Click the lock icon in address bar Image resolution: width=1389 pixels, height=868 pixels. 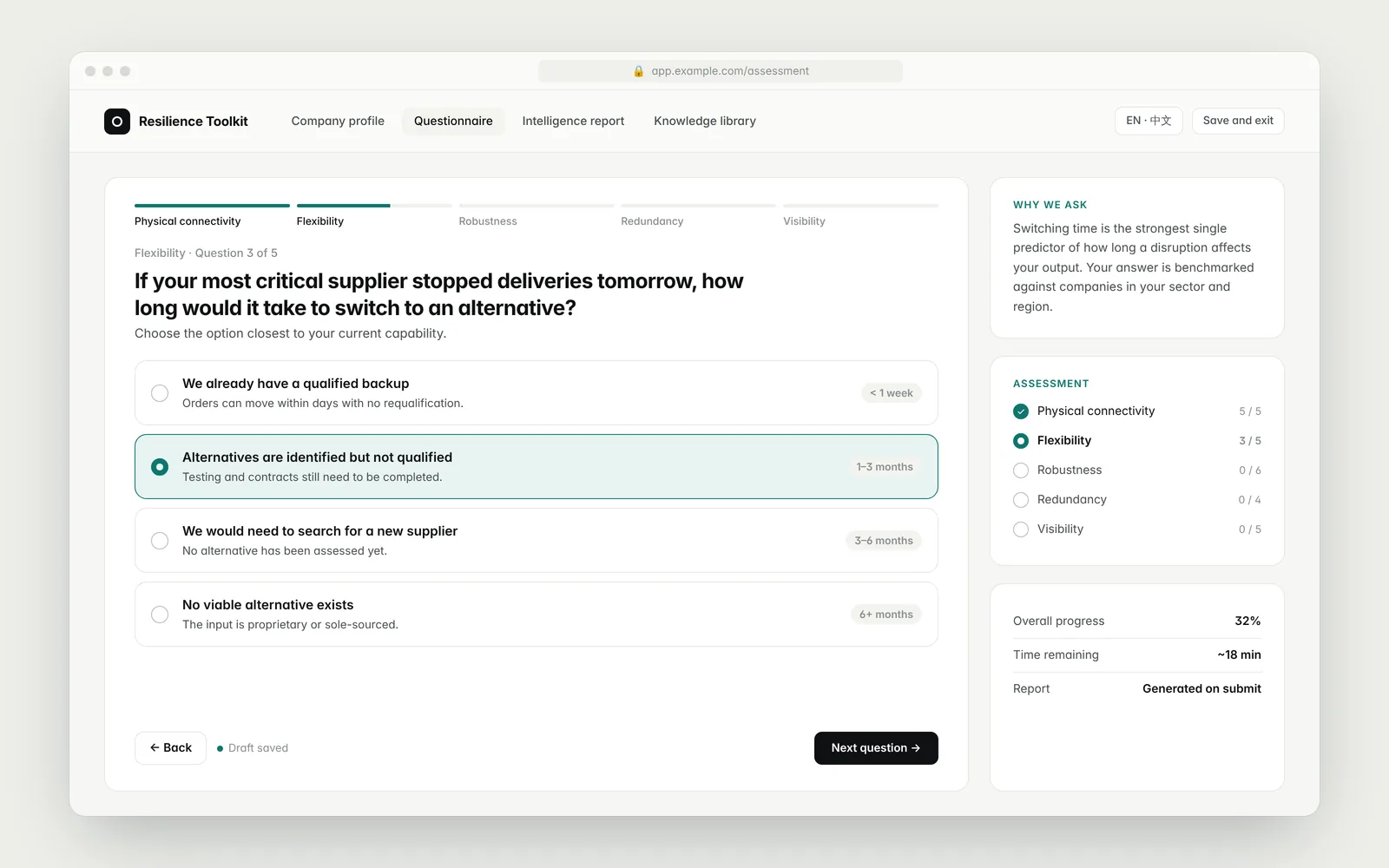(639, 71)
